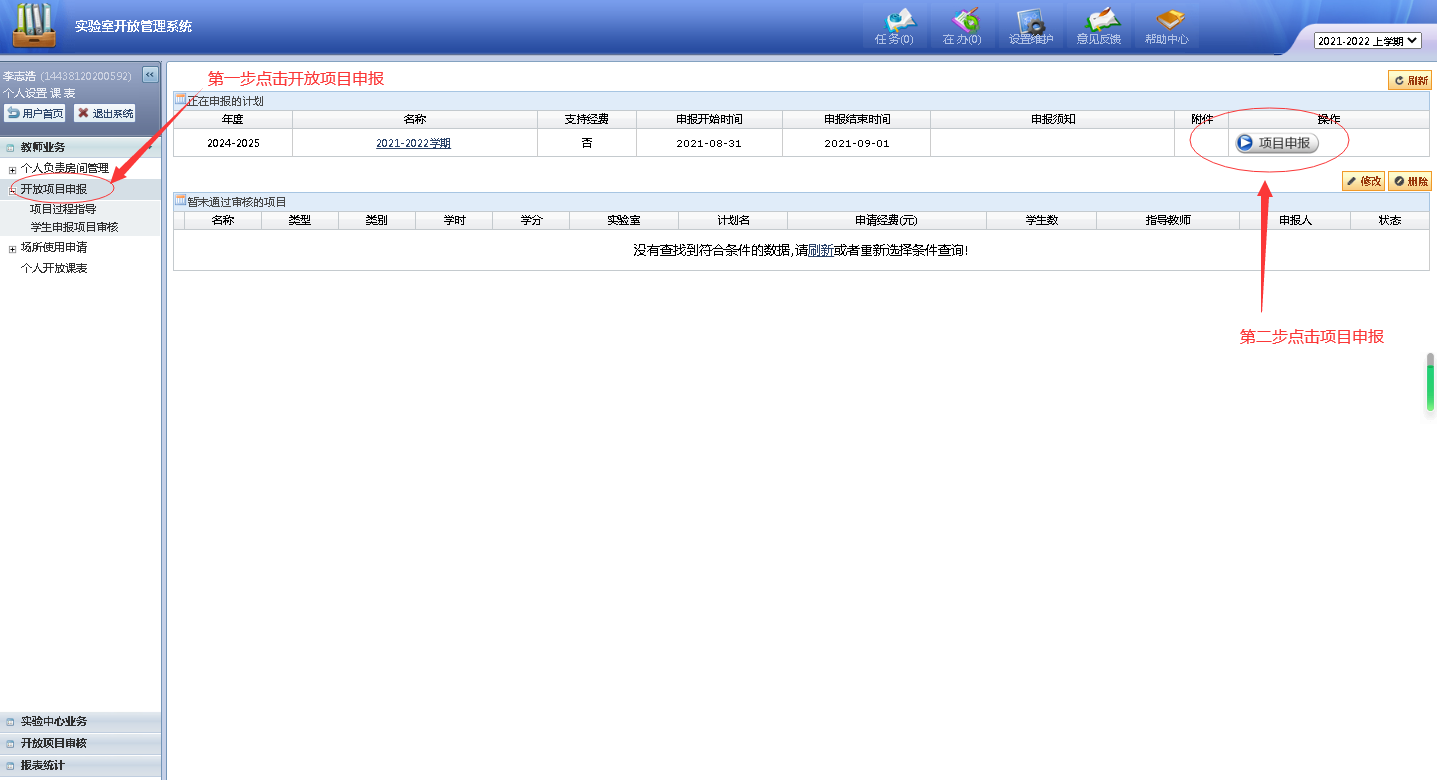Image resolution: width=1437 pixels, height=780 pixels.
Task: Click the 2021-08-31 start date cell
Action: [x=709, y=143]
